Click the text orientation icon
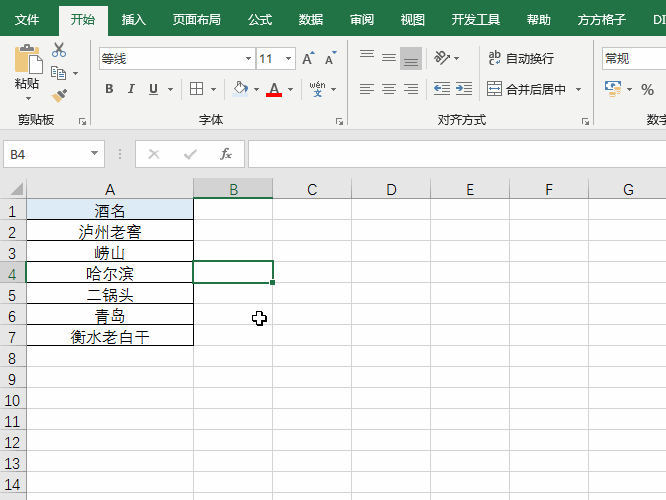This screenshot has height=500, width=666. click(441, 58)
